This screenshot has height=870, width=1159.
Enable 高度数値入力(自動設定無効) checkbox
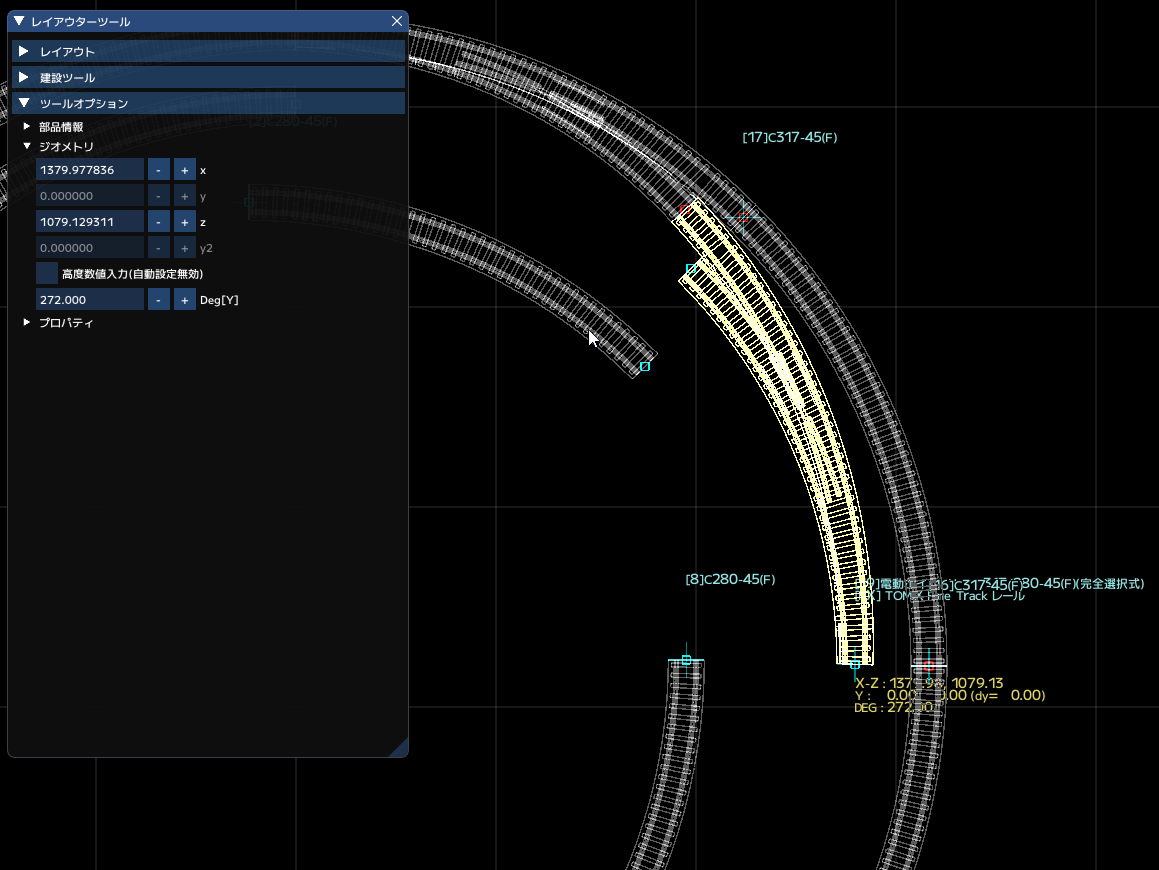[x=47, y=273]
